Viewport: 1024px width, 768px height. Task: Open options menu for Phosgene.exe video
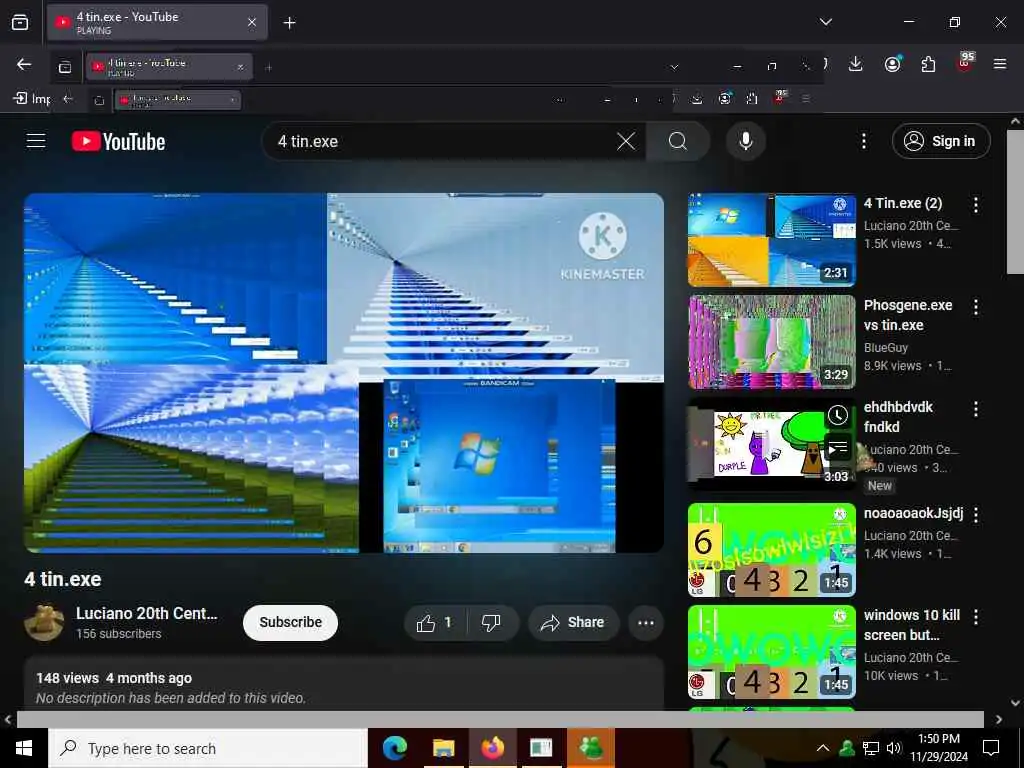pos(976,307)
